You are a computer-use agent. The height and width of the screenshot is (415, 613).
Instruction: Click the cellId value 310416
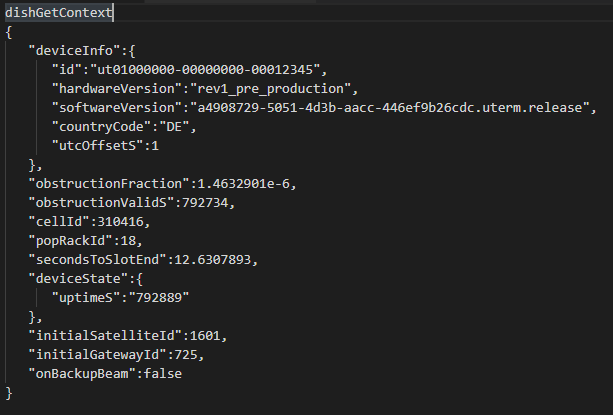click(121, 222)
